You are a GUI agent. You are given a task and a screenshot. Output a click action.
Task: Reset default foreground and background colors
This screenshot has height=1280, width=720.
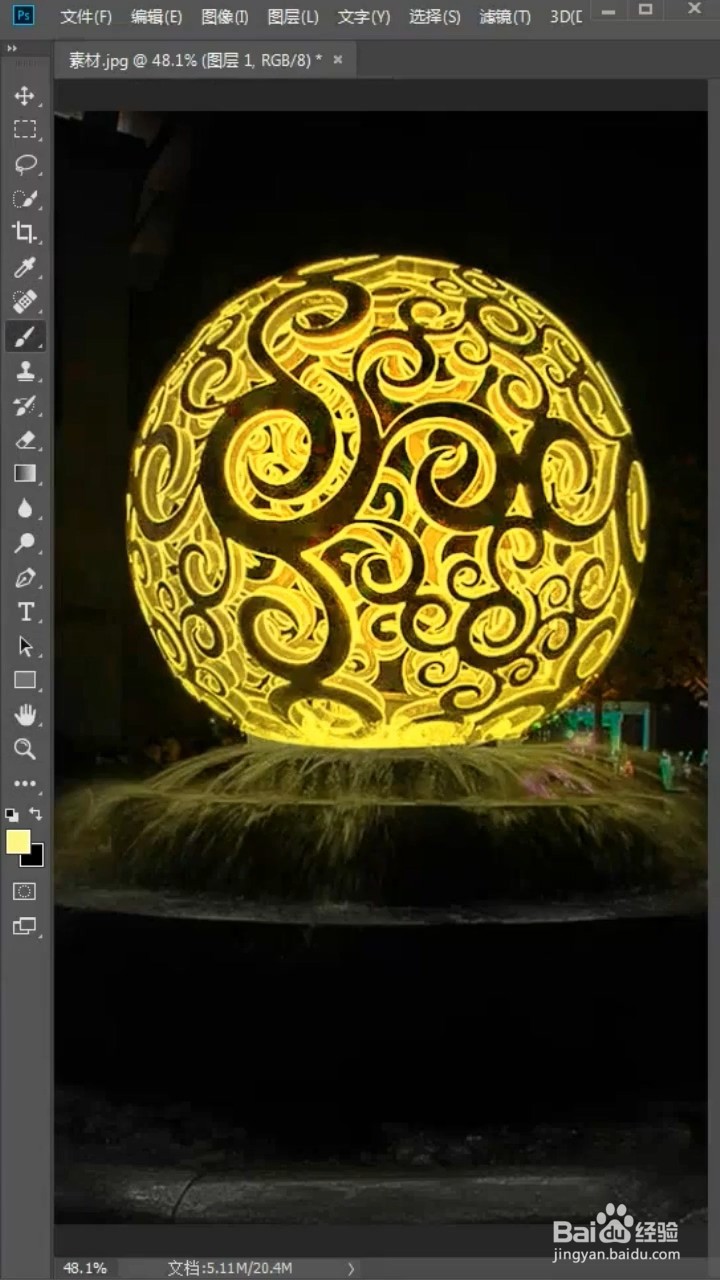pyautogui.click(x=12, y=815)
